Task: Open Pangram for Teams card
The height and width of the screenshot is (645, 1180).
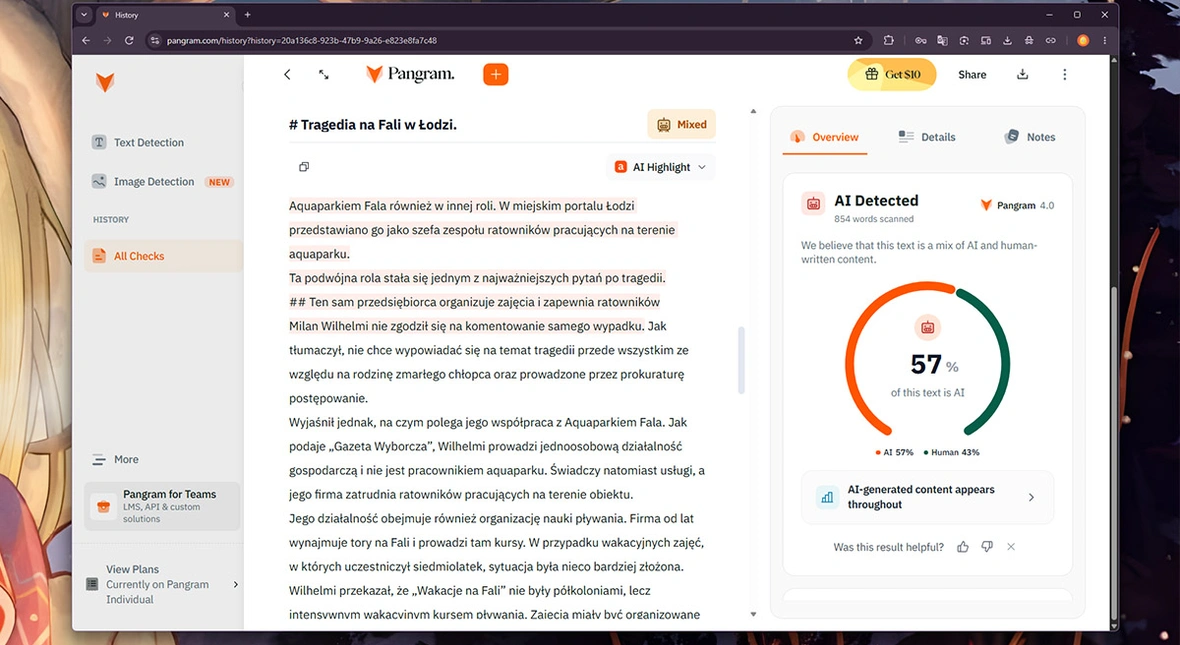Action: pos(163,506)
